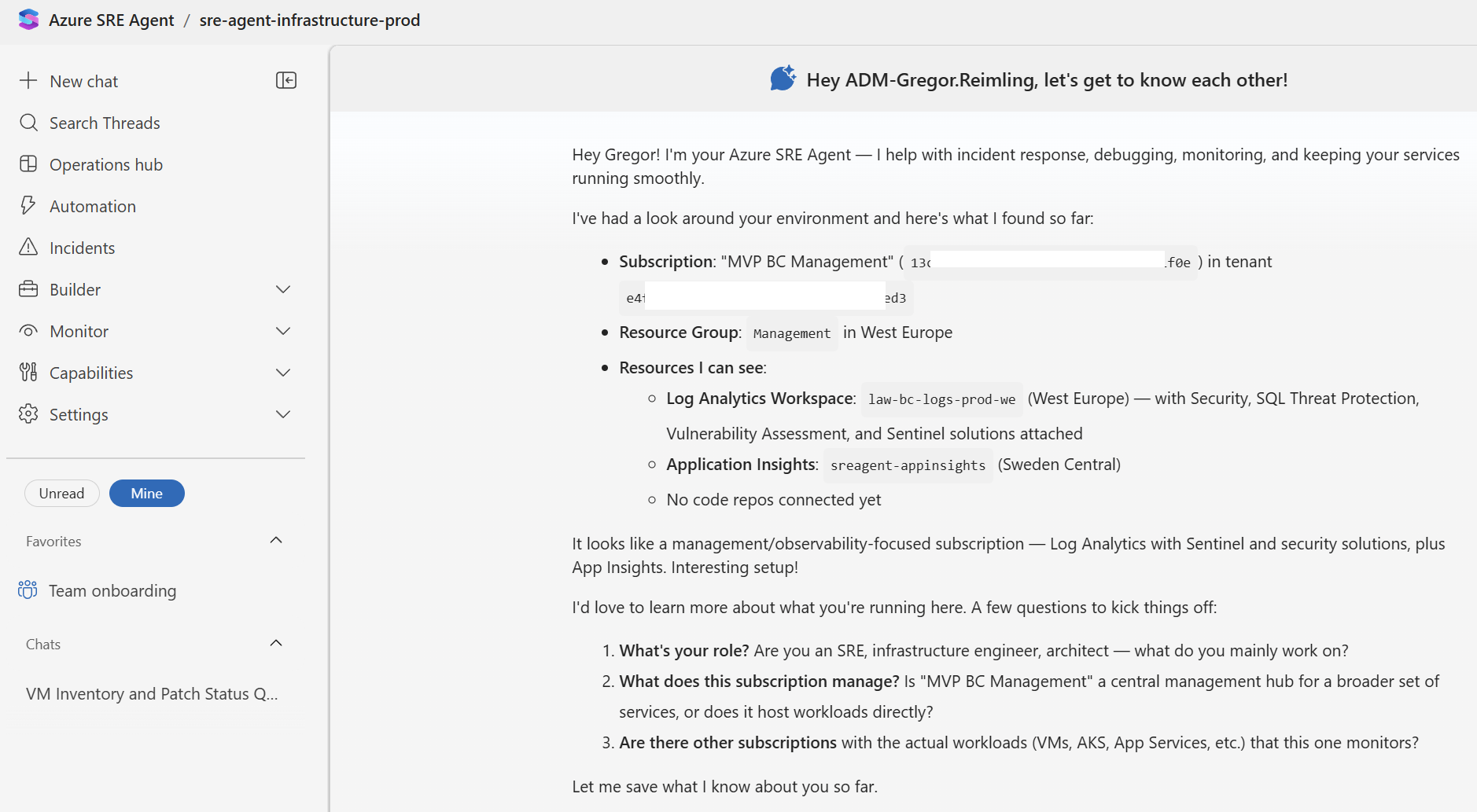The width and height of the screenshot is (1477, 812).
Task: Click the Incidents warning triangle icon
Action: point(28,247)
